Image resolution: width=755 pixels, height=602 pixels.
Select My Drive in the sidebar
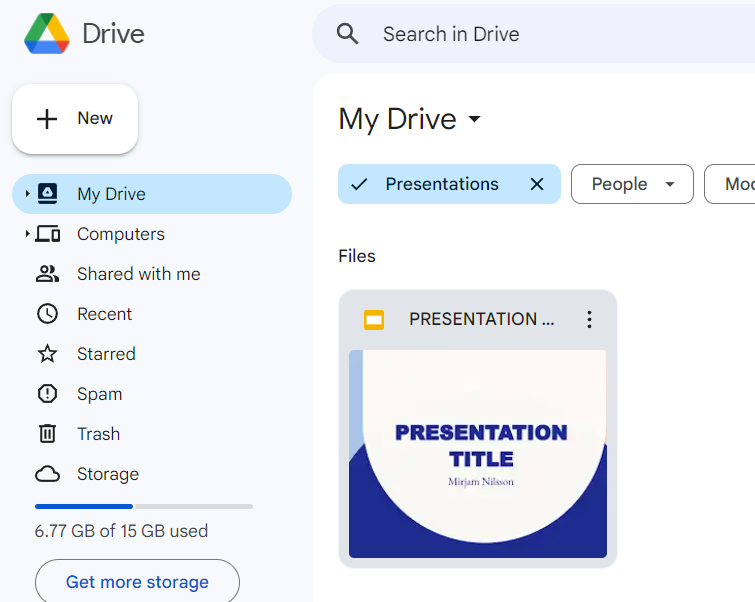click(111, 194)
